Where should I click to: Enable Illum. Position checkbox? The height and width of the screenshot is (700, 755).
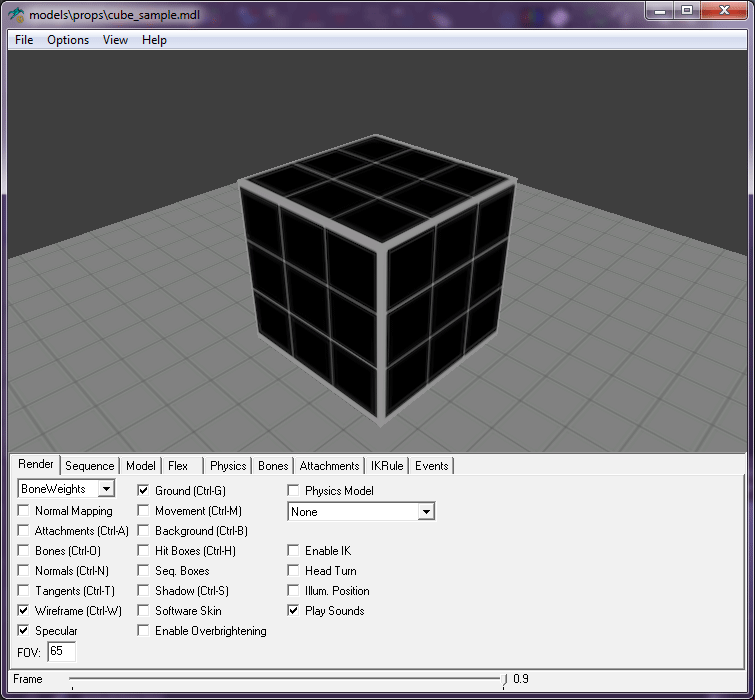tap(293, 590)
